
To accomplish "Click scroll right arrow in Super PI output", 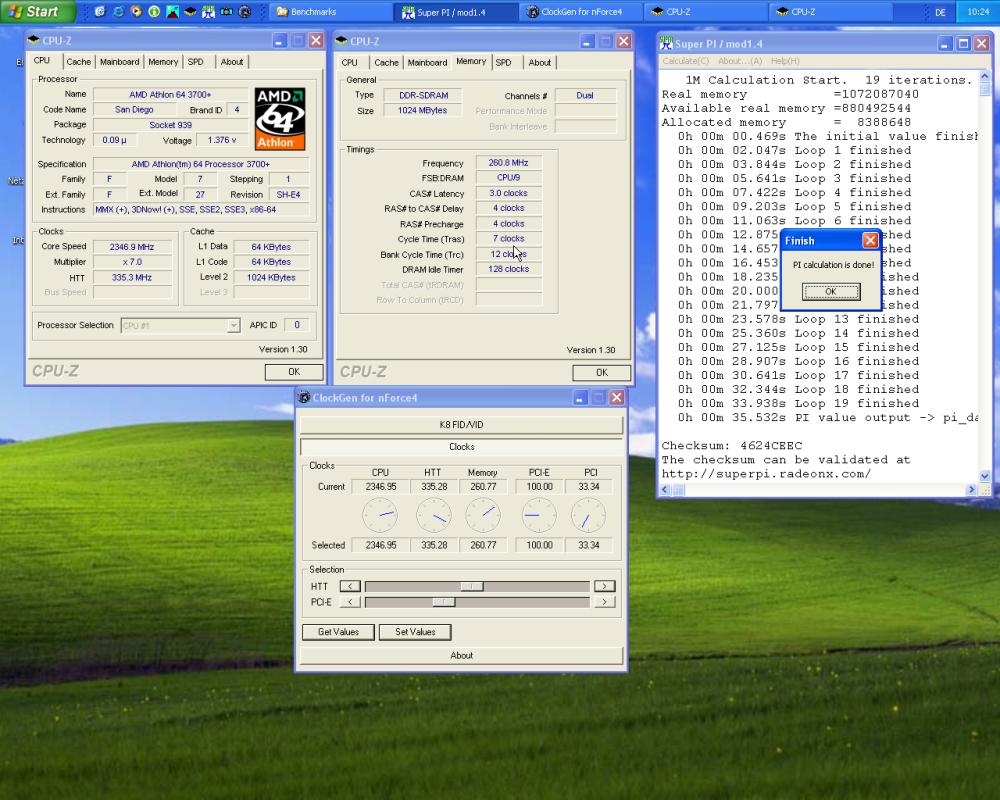I will (971, 489).
